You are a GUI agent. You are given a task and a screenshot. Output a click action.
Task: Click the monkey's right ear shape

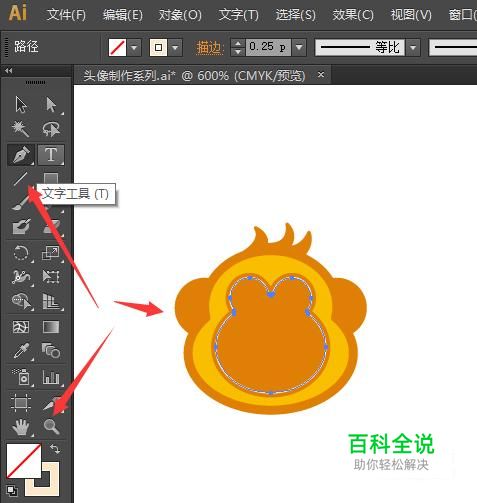coord(350,305)
